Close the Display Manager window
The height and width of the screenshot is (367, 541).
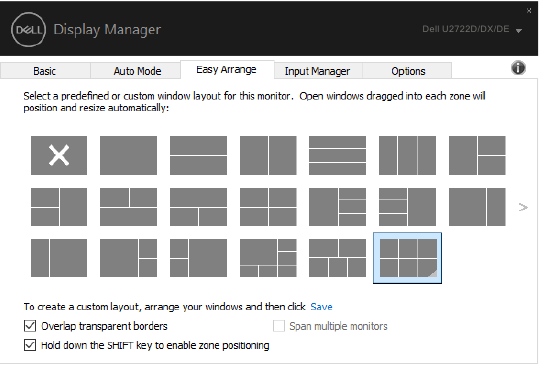[x=529, y=11]
